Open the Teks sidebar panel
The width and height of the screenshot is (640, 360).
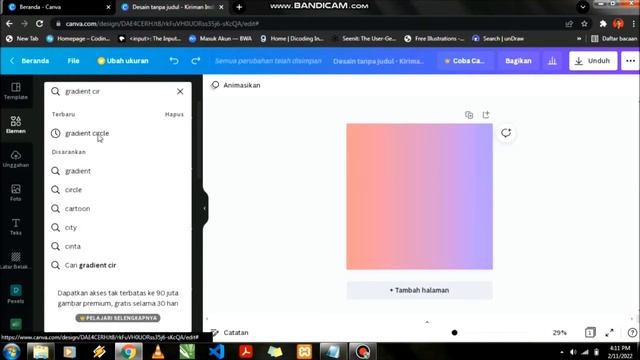click(16, 227)
